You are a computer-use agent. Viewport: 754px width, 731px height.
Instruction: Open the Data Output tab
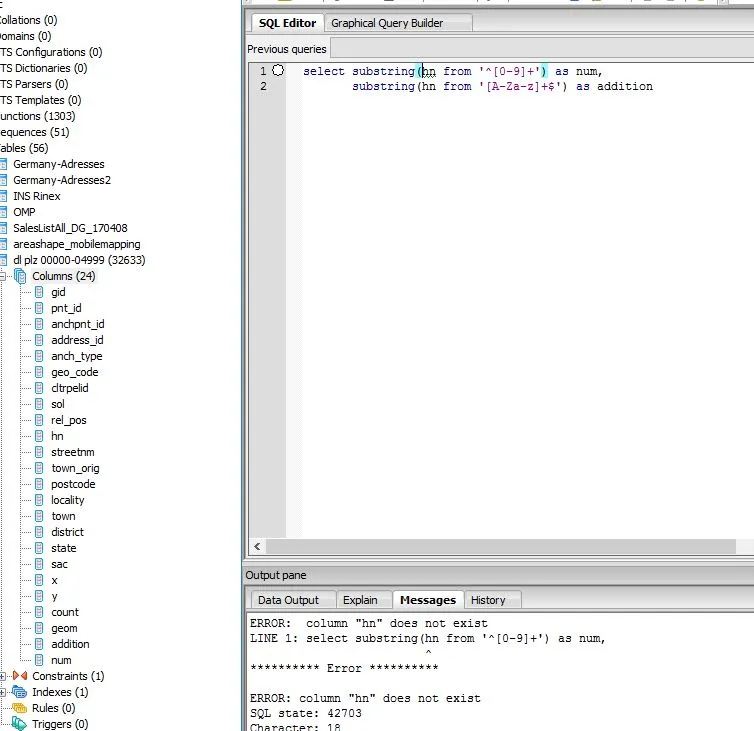point(288,600)
